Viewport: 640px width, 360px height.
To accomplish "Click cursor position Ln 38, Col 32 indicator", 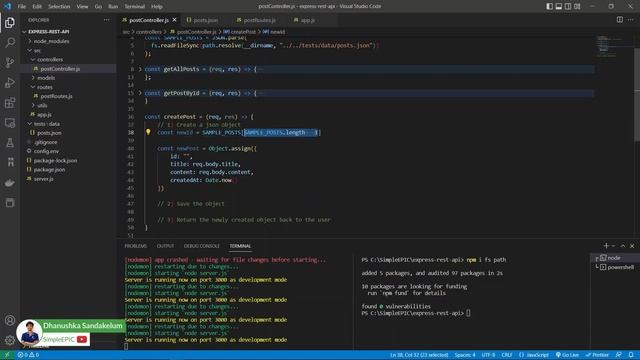I will click(x=419, y=355).
